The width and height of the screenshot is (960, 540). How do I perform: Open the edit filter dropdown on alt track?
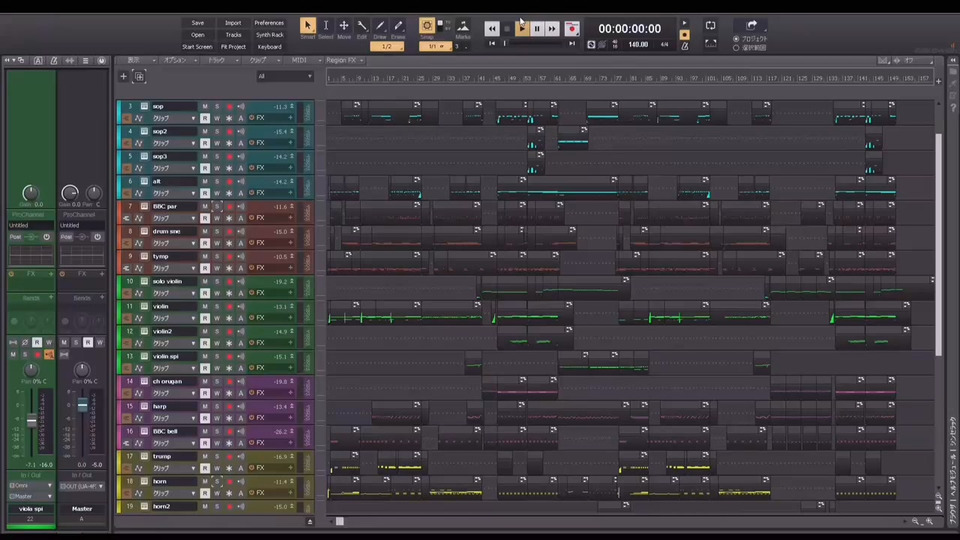pos(173,193)
